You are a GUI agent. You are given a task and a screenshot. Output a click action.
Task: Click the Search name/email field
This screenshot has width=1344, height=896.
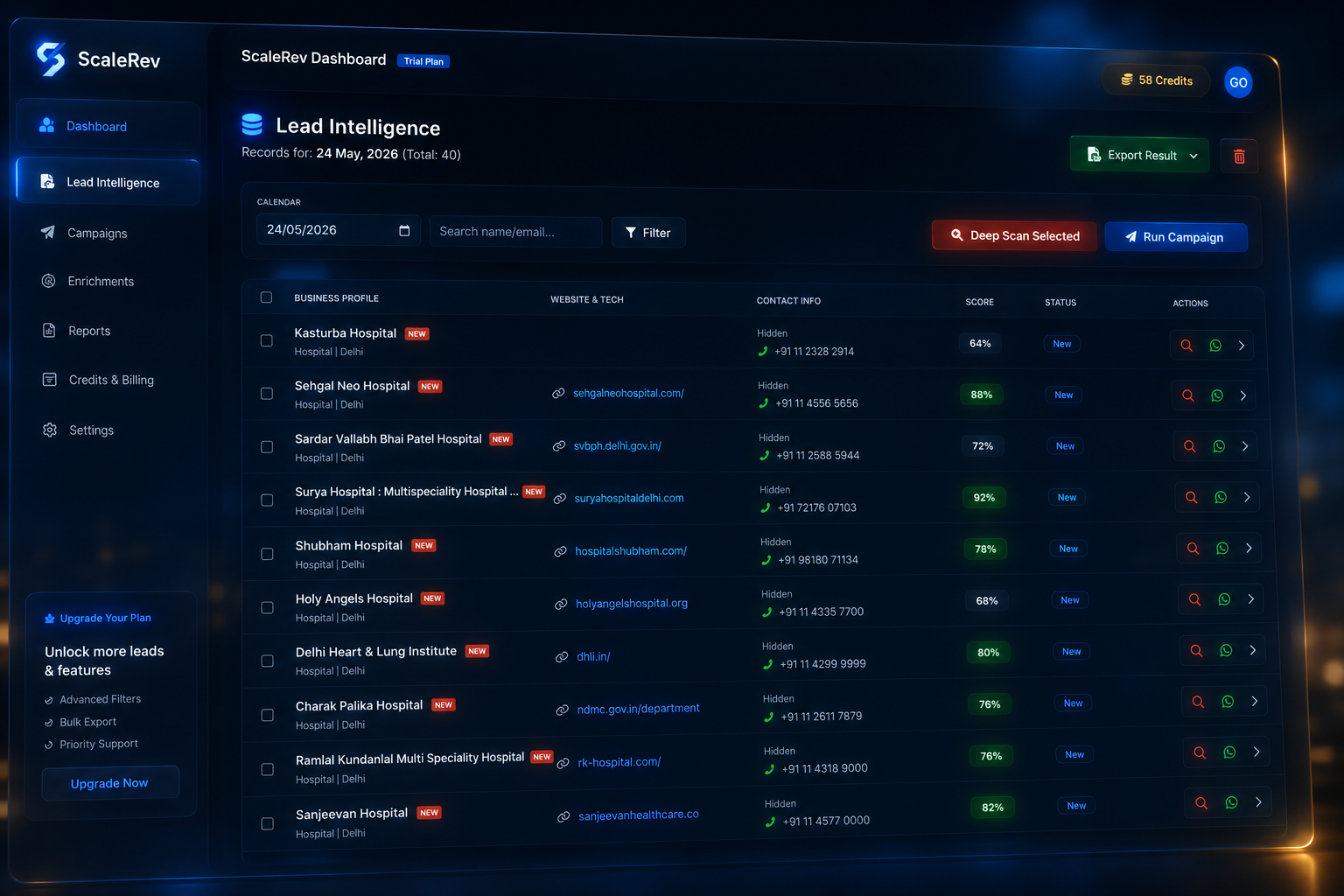pos(515,232)
